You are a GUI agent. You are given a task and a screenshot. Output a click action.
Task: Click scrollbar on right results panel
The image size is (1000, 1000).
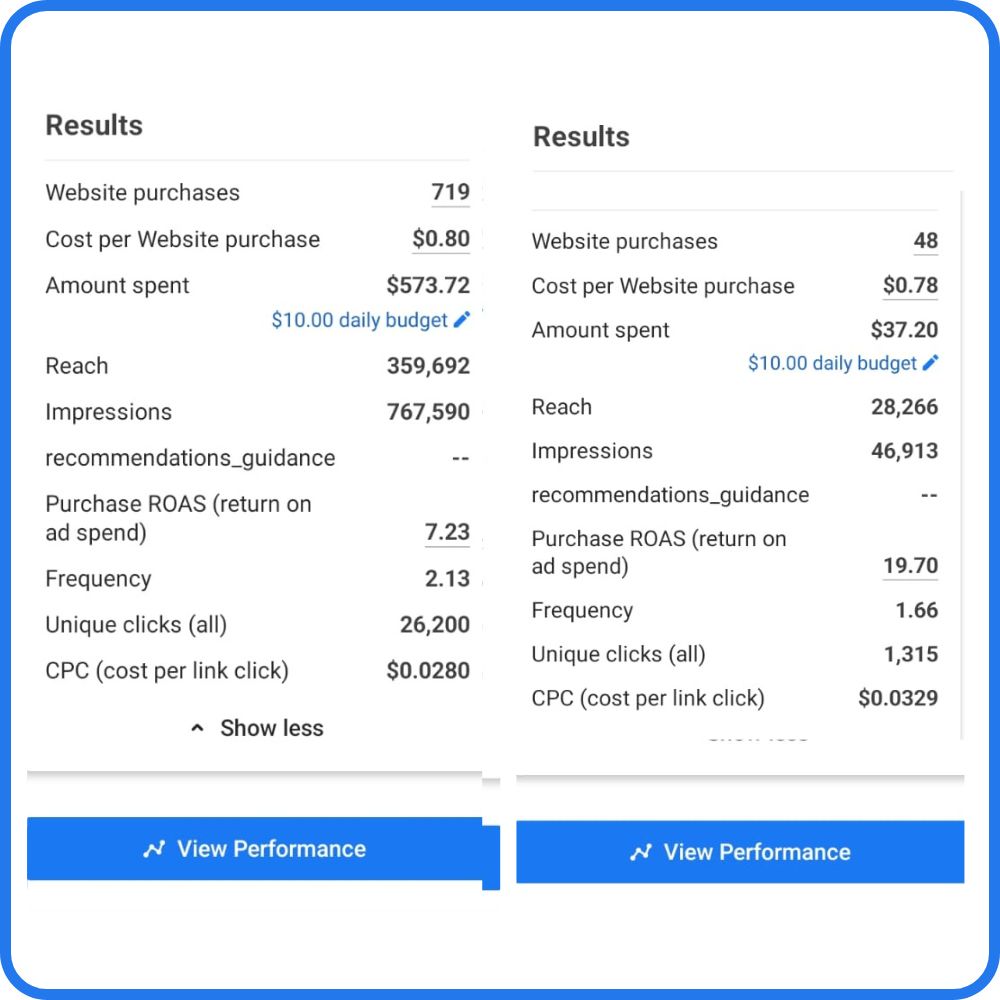pyautogui.click(x=960, y=464)
